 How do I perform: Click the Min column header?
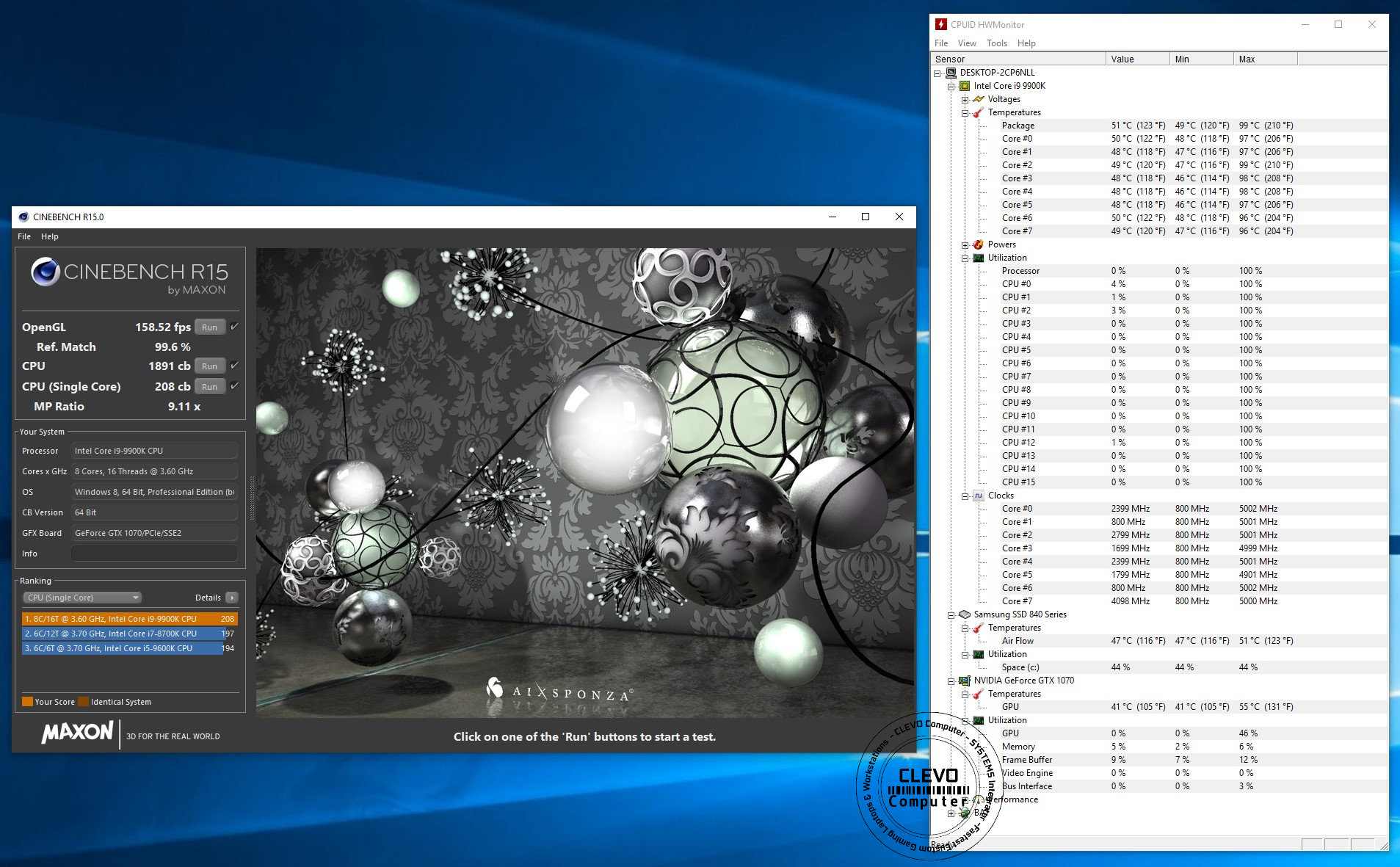[x=1202, y=59]
